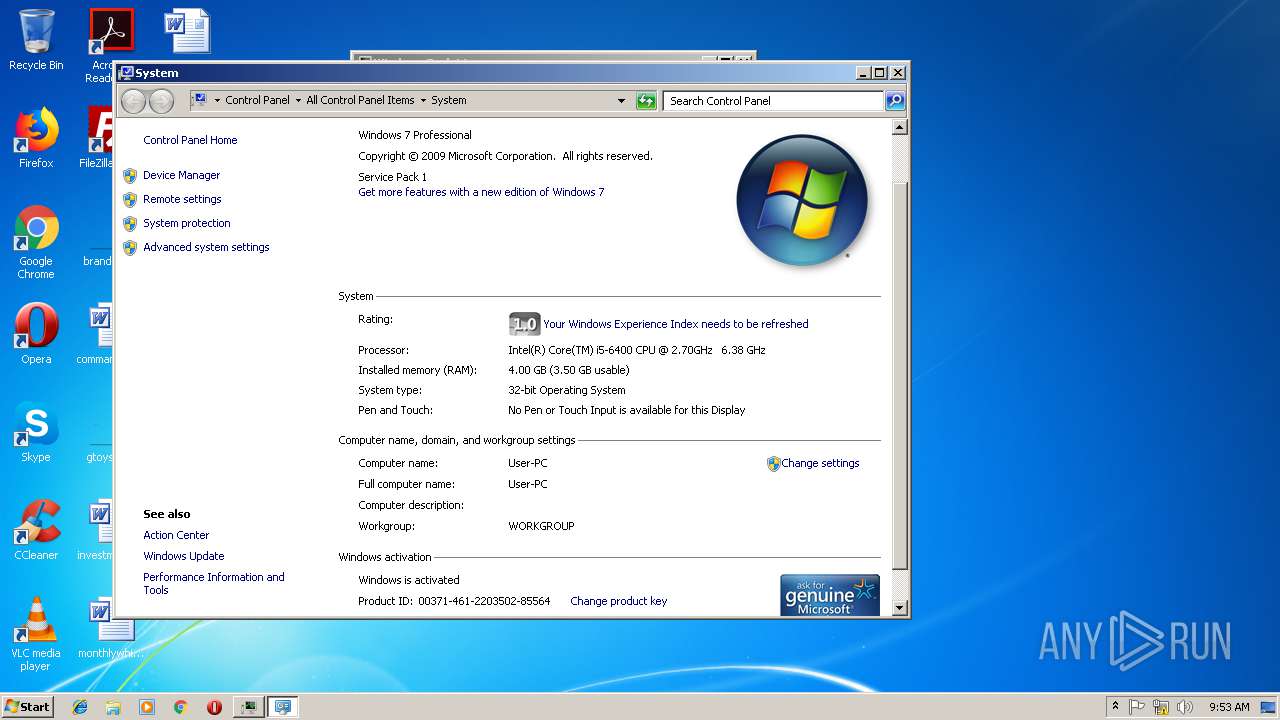Viewport: 1280px width, 720px height.
Task: Open Windows Experience Index refresh link
Action: (x=675, y=324)
